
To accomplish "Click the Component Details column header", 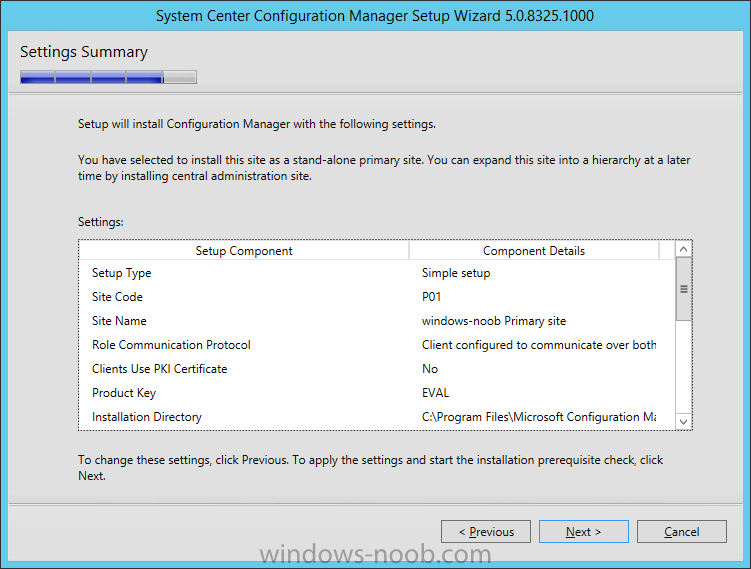I will (534, 250).
